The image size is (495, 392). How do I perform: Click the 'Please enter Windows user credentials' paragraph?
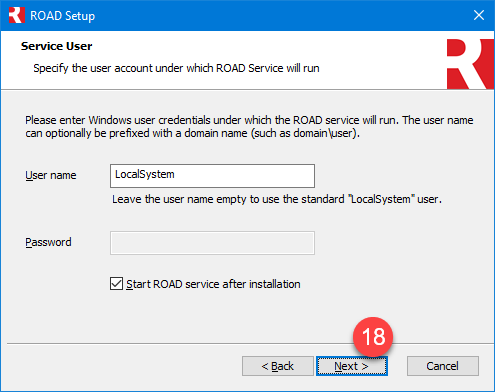(249, 127)
